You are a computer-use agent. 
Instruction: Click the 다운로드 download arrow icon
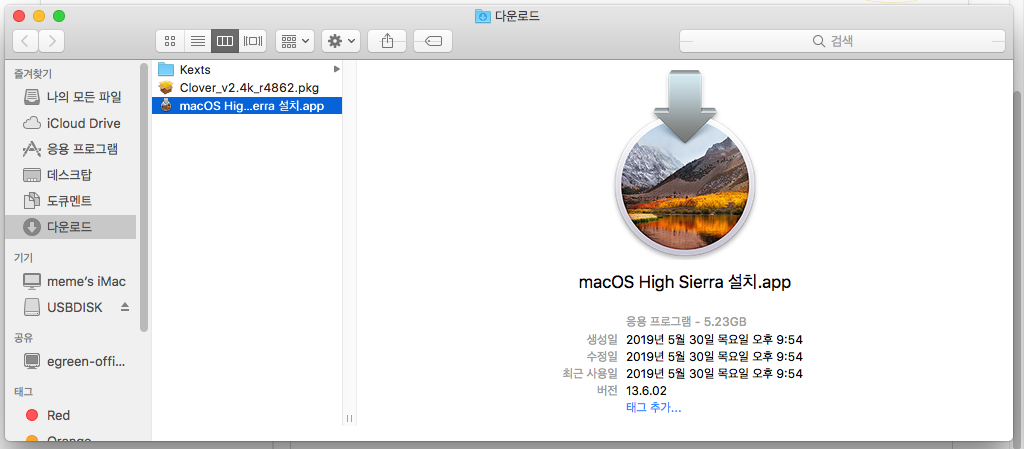[31, 226]
